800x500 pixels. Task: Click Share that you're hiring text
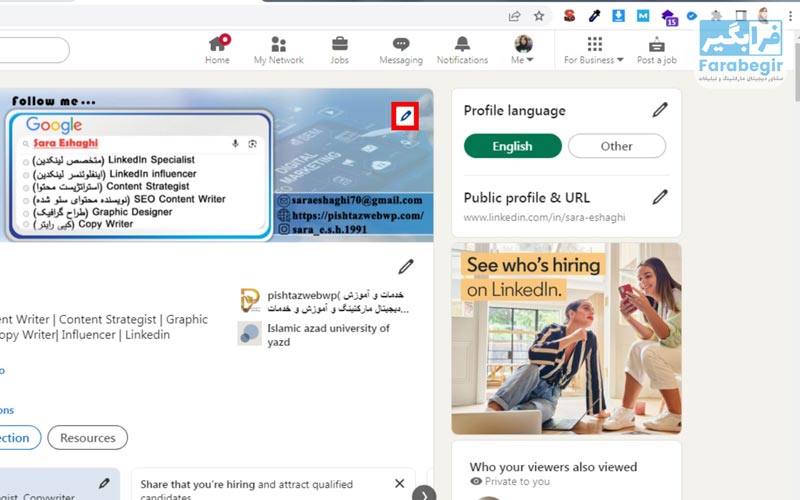[198, 484]
